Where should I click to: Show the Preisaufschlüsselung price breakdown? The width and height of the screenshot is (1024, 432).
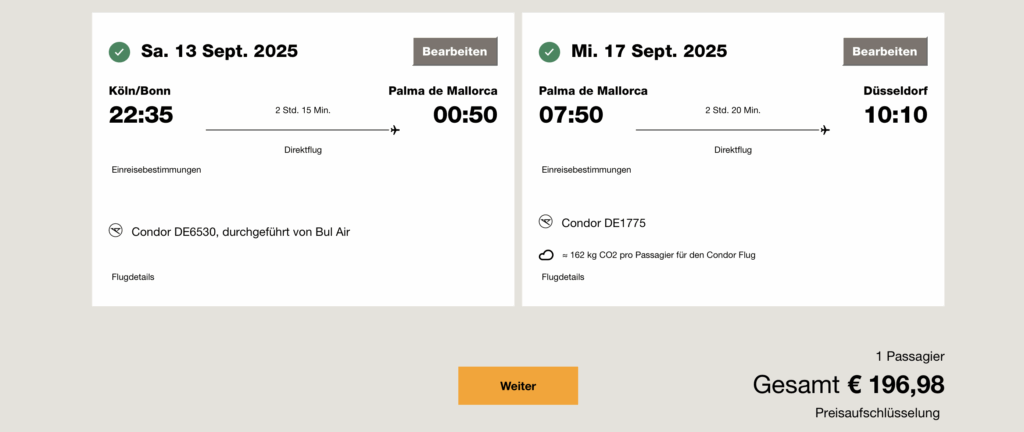pyautogui.click(x=878, y=413)
